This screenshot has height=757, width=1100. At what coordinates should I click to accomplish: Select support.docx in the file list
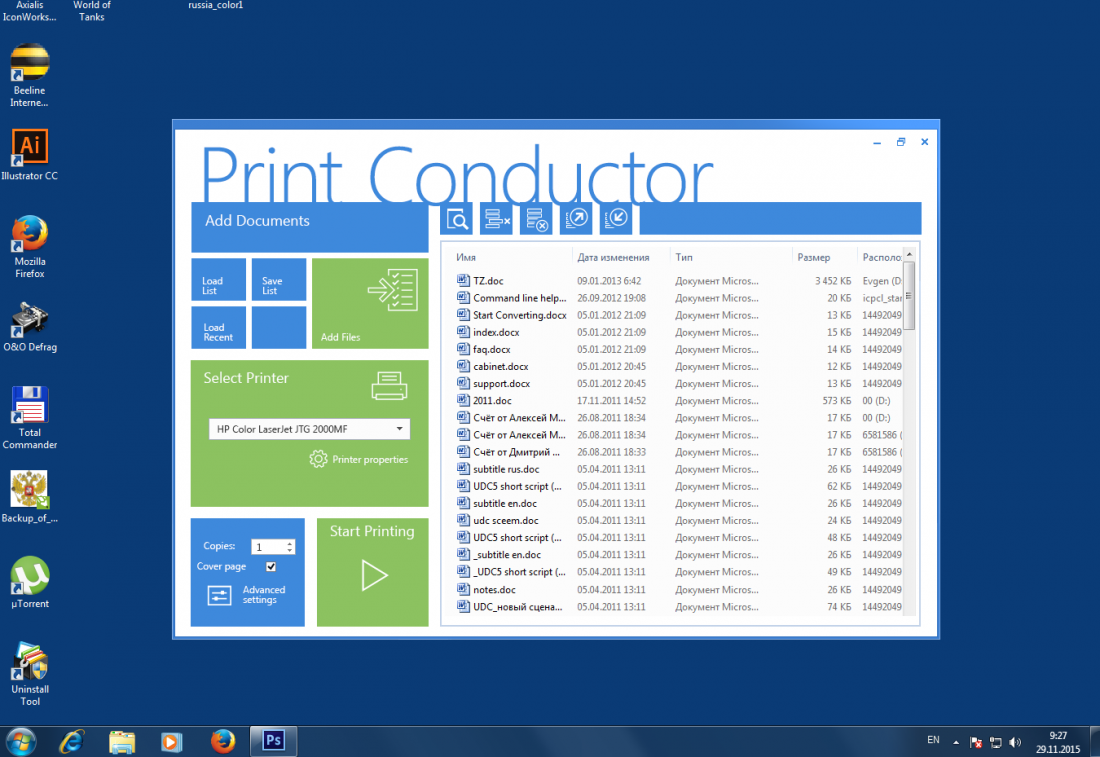click(x=678, y=383)
